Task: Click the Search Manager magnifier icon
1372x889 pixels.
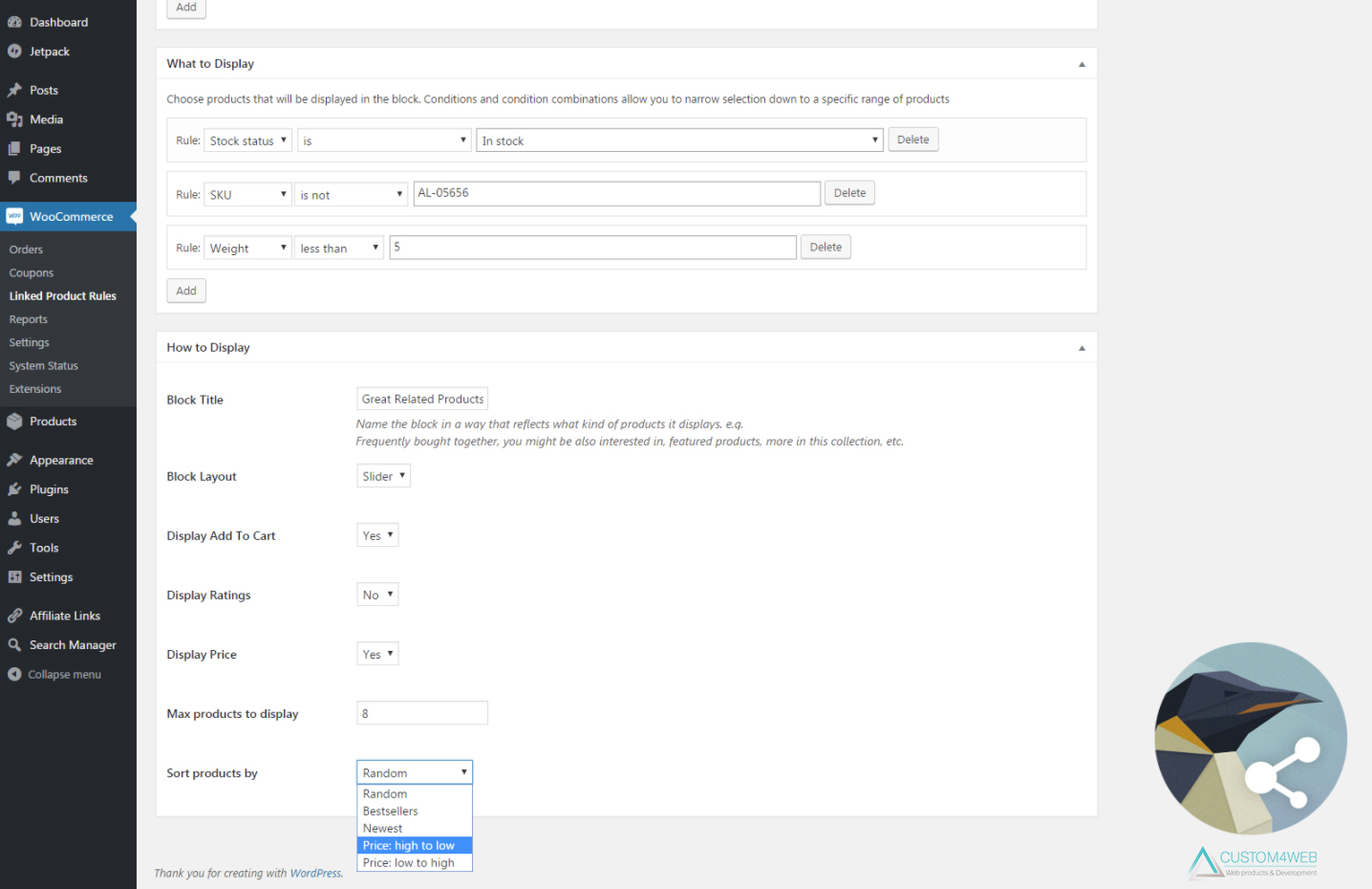Action: coord(14,645)
